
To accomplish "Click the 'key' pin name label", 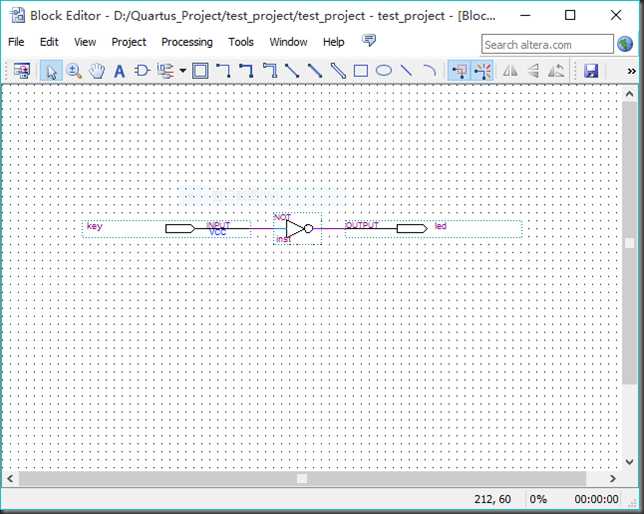I will coord(94,226).
